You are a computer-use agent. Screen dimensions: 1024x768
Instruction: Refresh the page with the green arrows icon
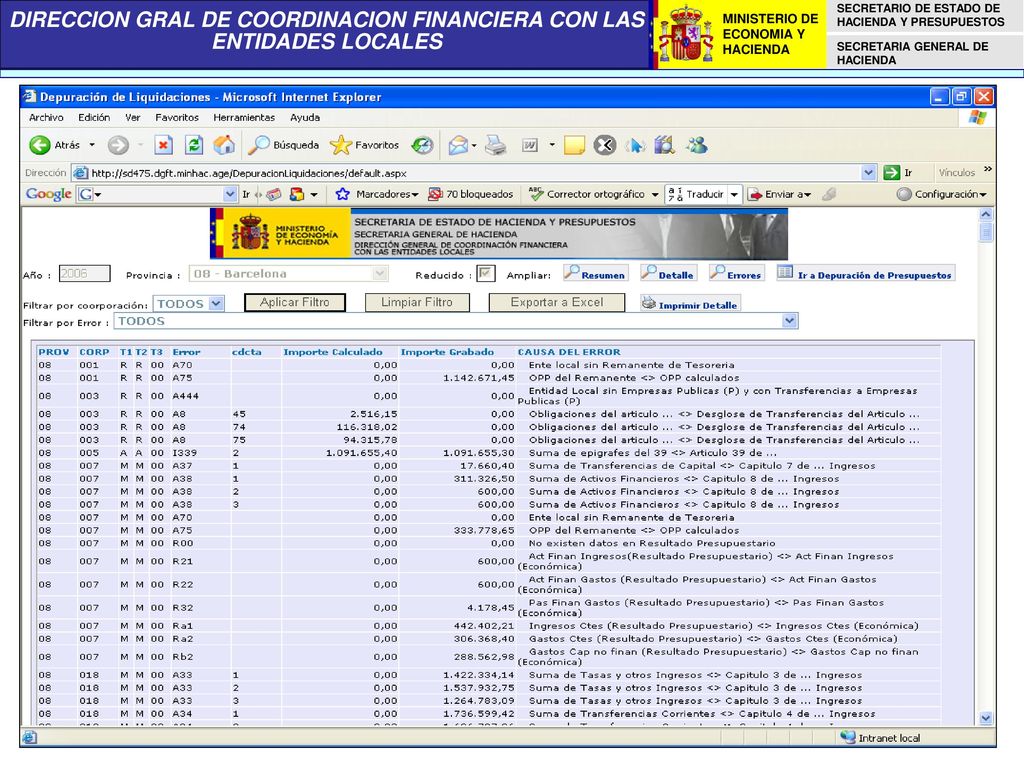coord(194,145)
